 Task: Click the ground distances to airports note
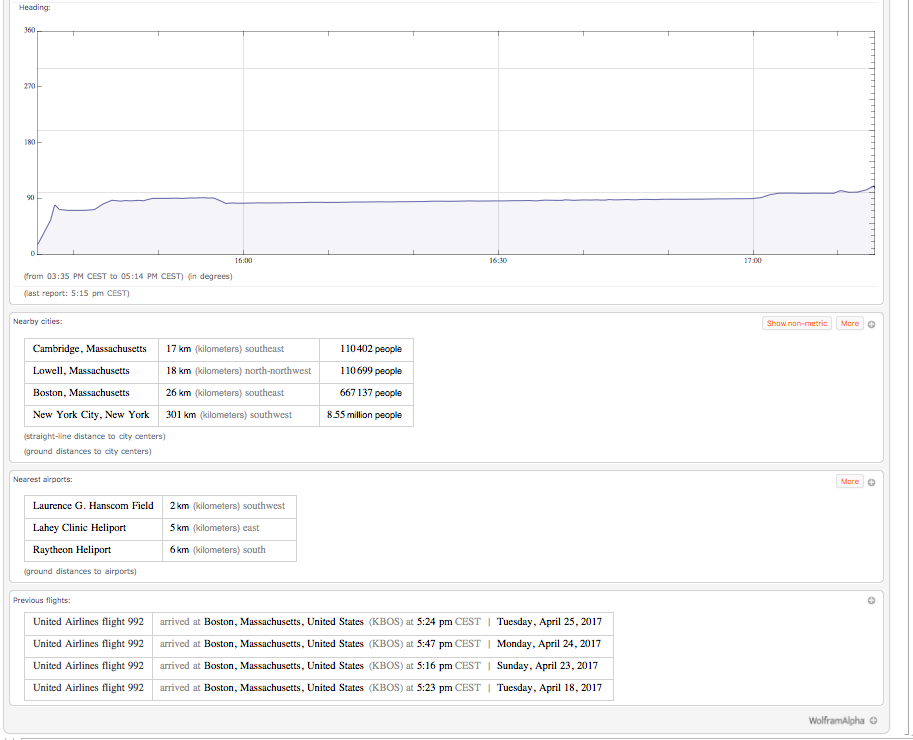click(x=80, y=572)
